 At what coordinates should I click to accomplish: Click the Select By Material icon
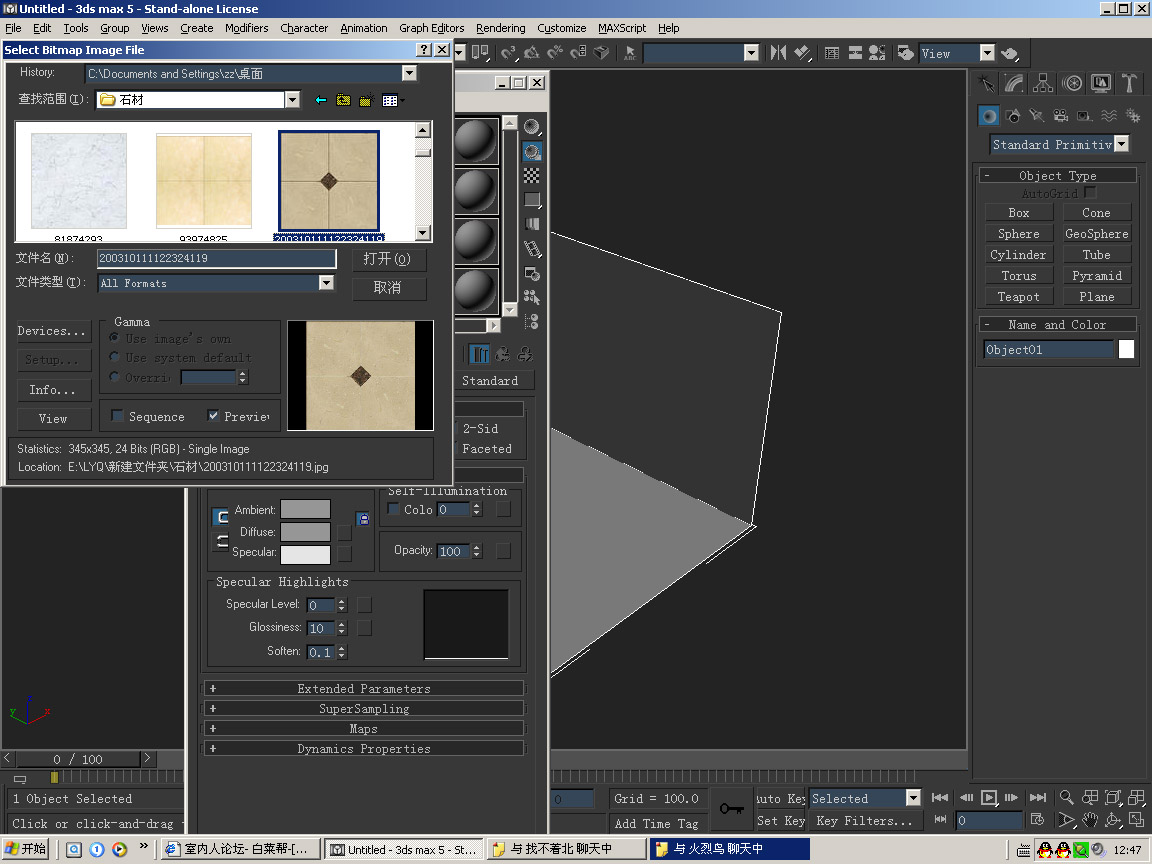coord(532,297)
